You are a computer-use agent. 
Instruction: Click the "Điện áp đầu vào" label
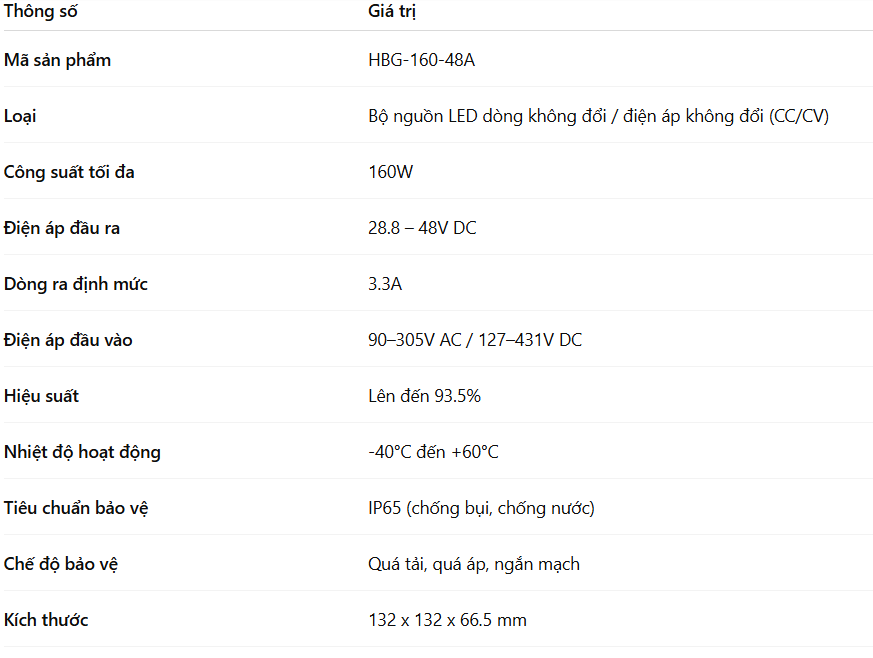point(68,340)
